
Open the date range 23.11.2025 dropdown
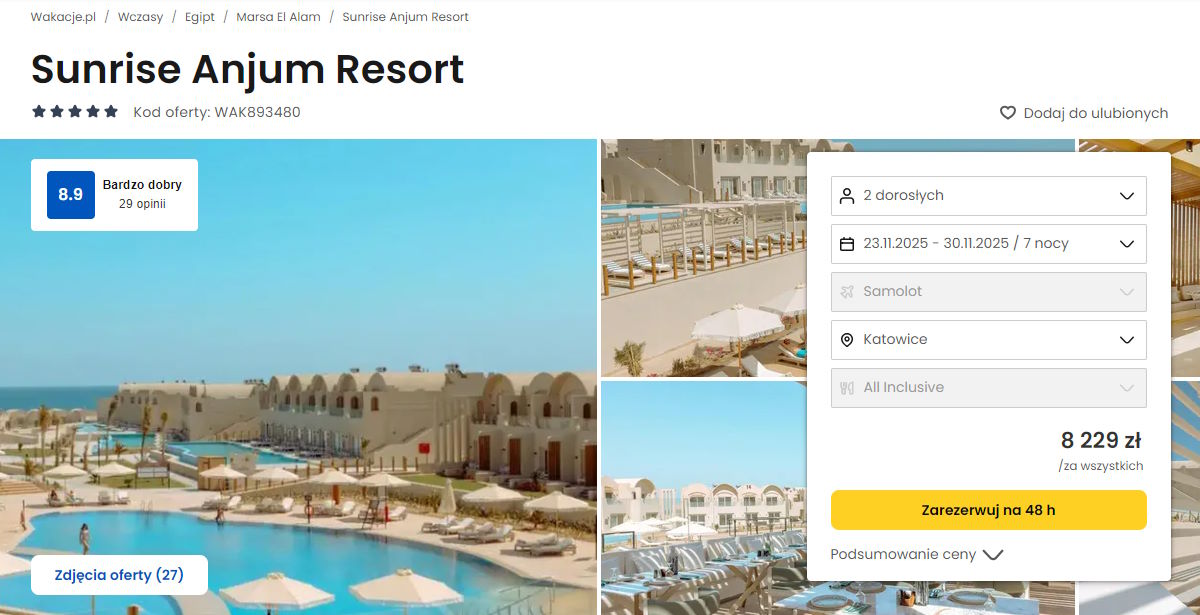tap(989, 243)
